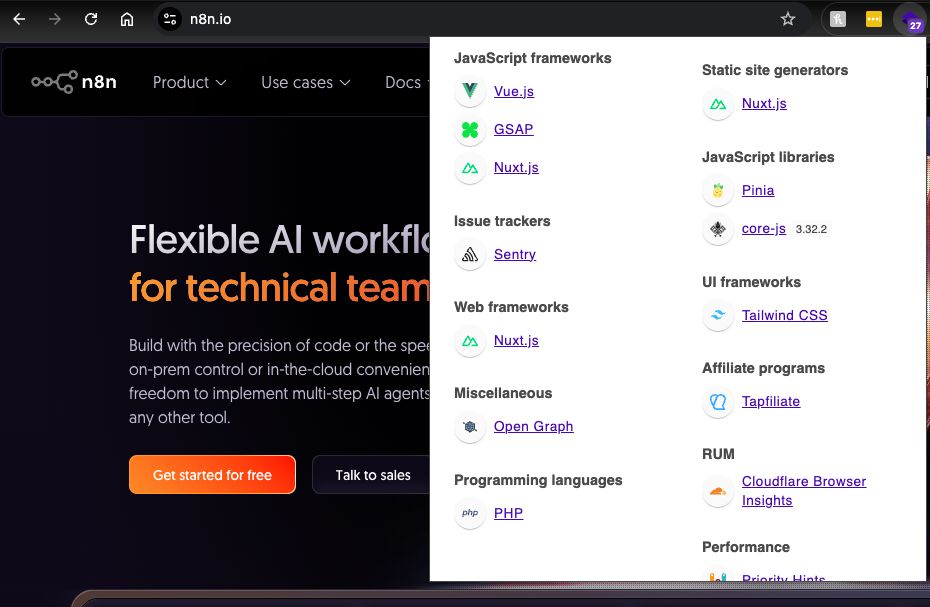This screenshot has height=607, width=930.
Task: Open the Vue.js link
Action: (x=514, y=91)
